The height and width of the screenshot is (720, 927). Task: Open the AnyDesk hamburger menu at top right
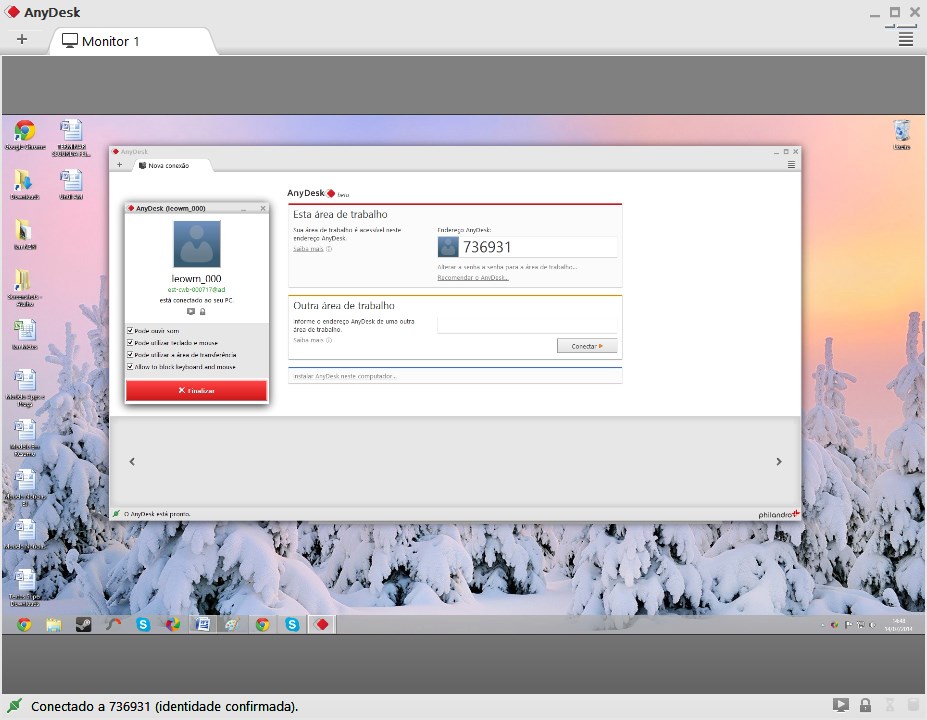coord(905,39)
